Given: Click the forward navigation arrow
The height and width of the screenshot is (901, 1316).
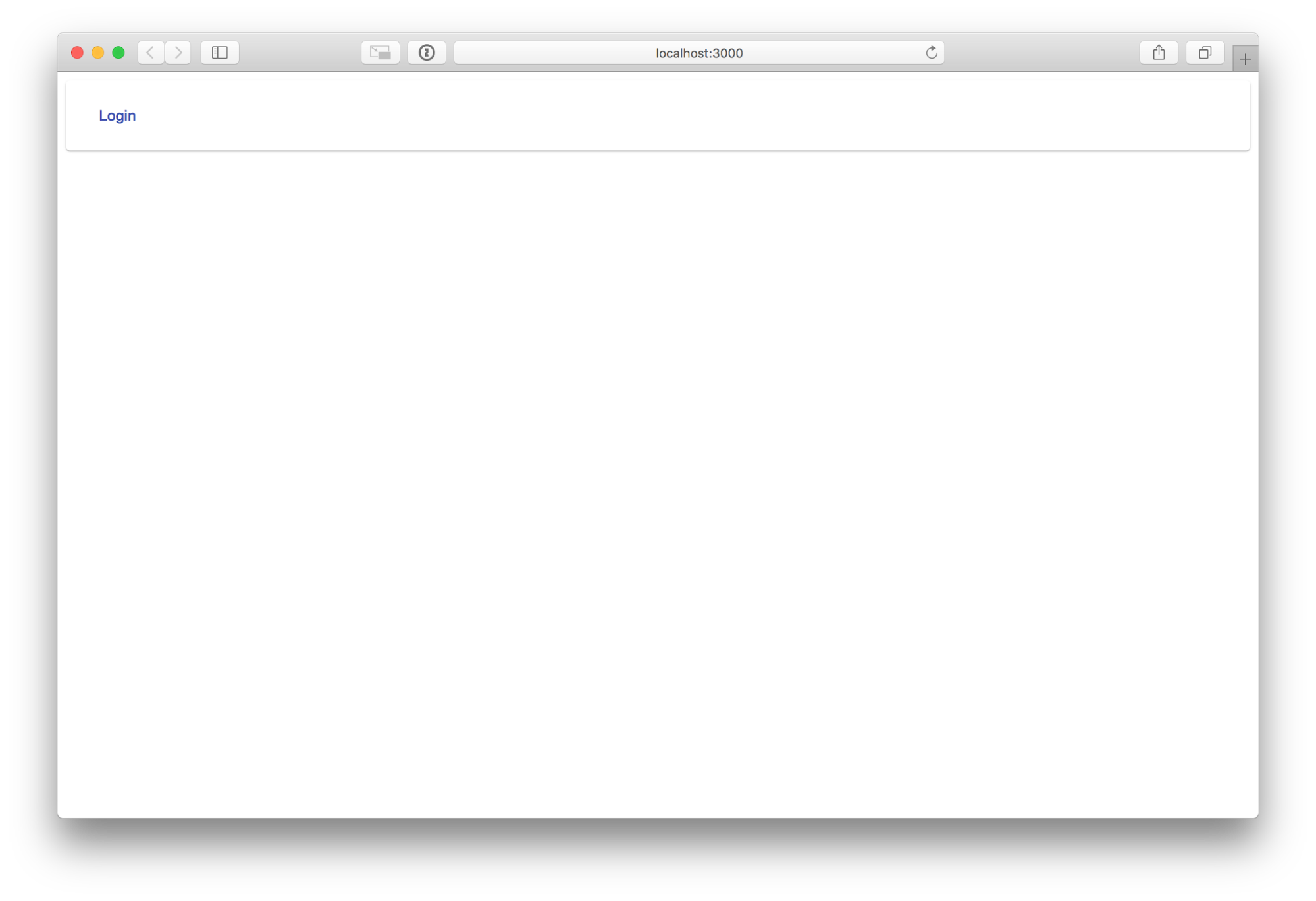Looking at the screenshot, I should coord(178,51).
